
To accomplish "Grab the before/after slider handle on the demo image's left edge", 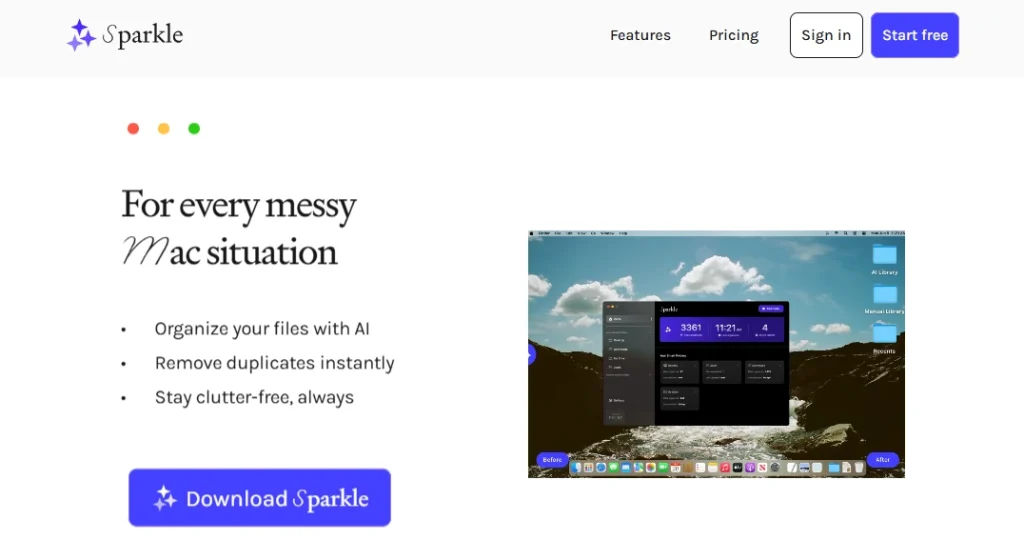I will [x=531, y=355].
